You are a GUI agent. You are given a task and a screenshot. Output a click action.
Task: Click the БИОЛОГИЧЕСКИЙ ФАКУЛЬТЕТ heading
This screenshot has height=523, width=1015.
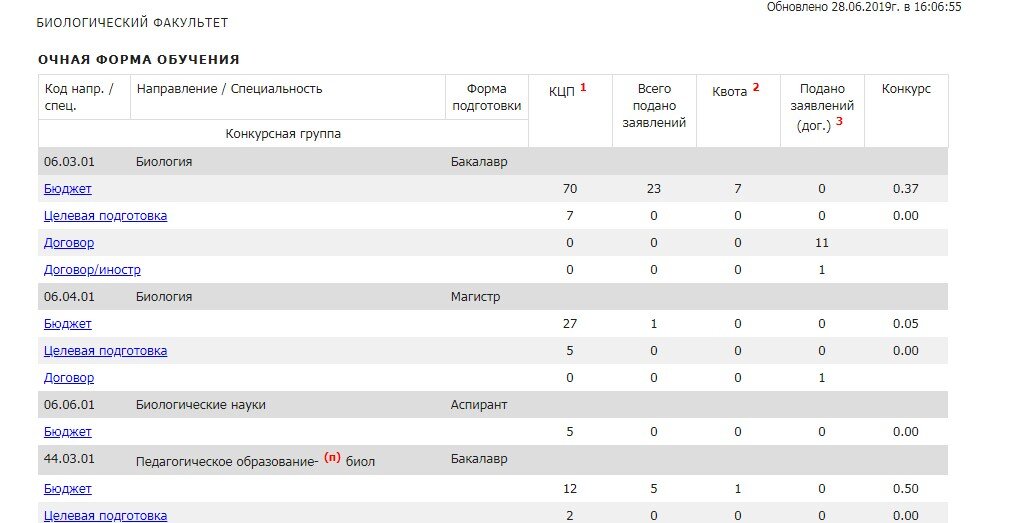[133, 23]
